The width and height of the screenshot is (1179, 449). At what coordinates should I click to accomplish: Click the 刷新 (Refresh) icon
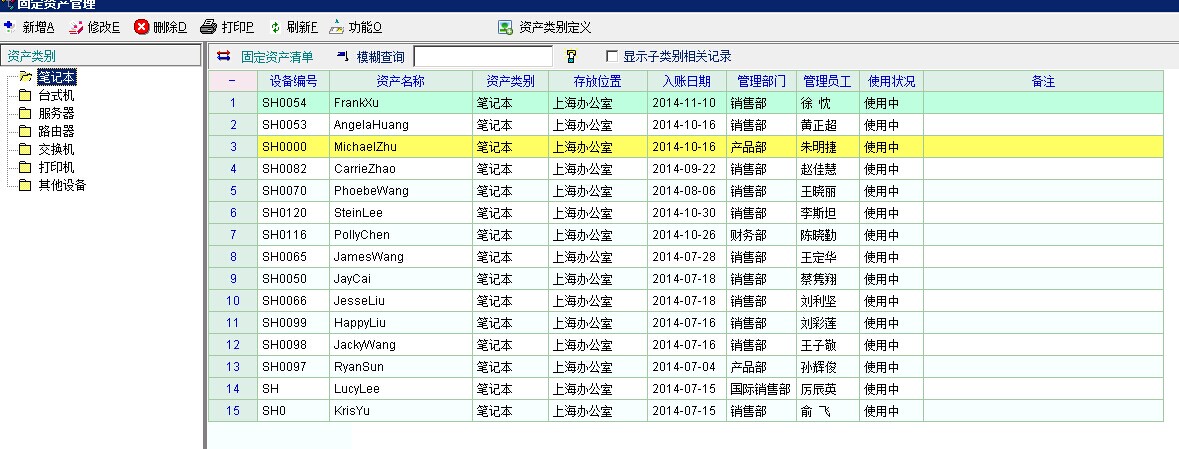tap(275, 27)
